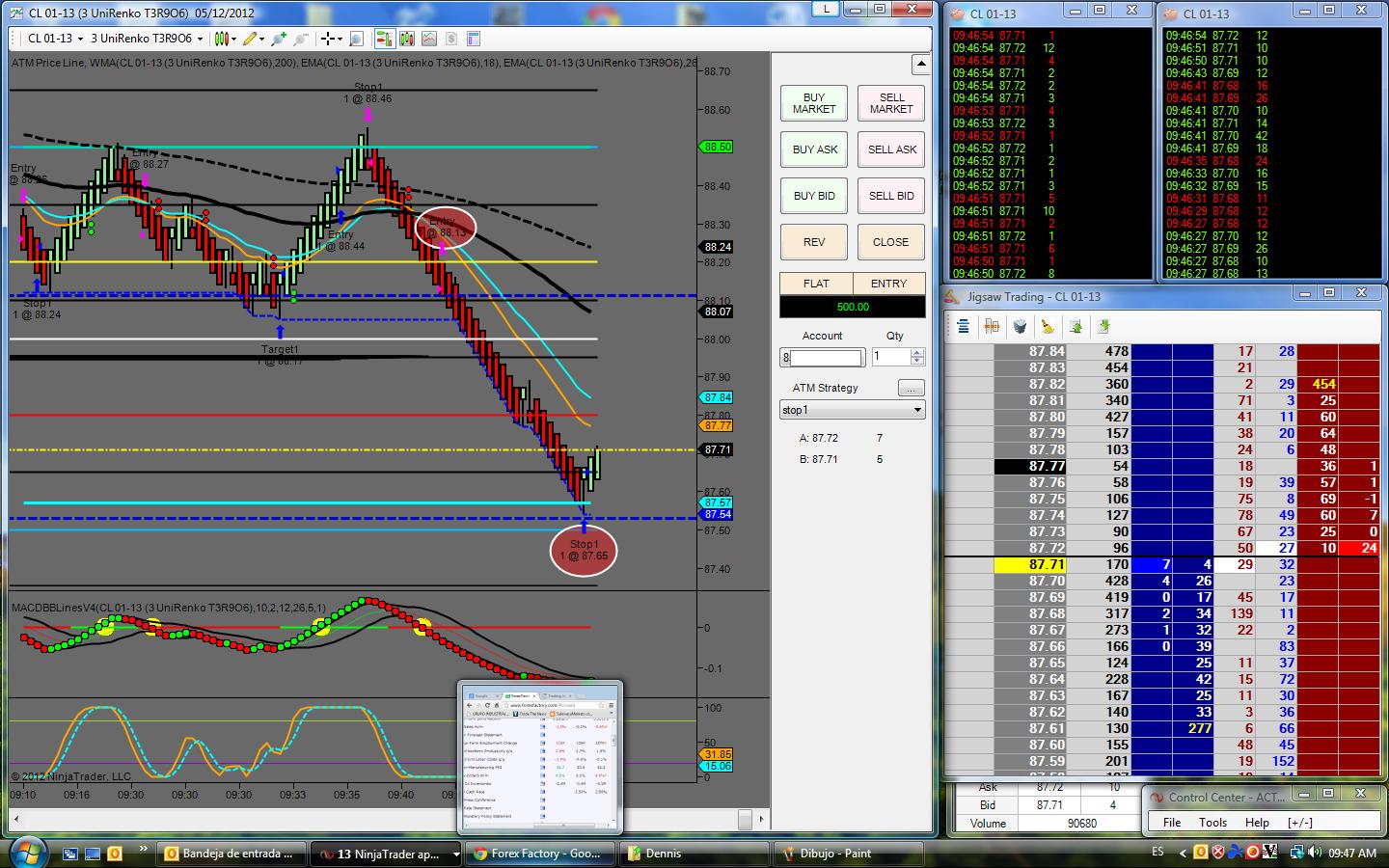The width and height of the screenshot is (1389, 868).
Task: Click the SELL BID button
Action: coord(891,196)
